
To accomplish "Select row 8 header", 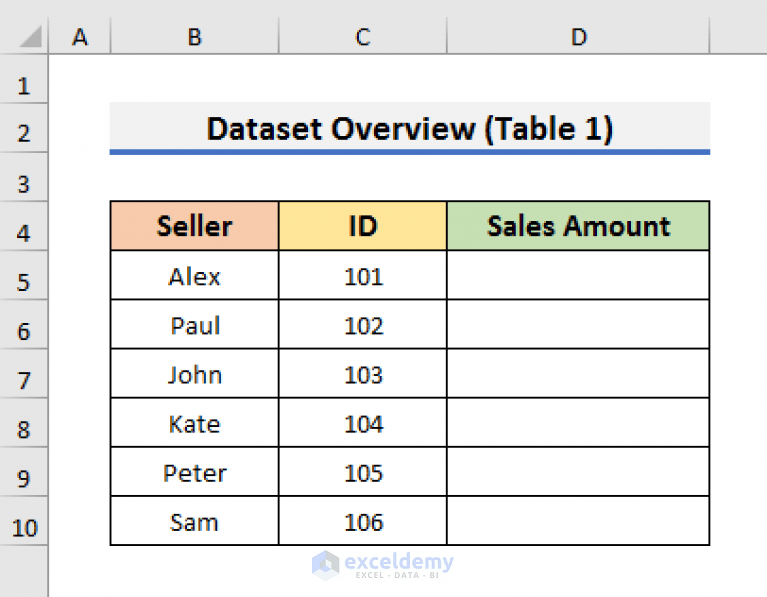I will click(24, 422).
